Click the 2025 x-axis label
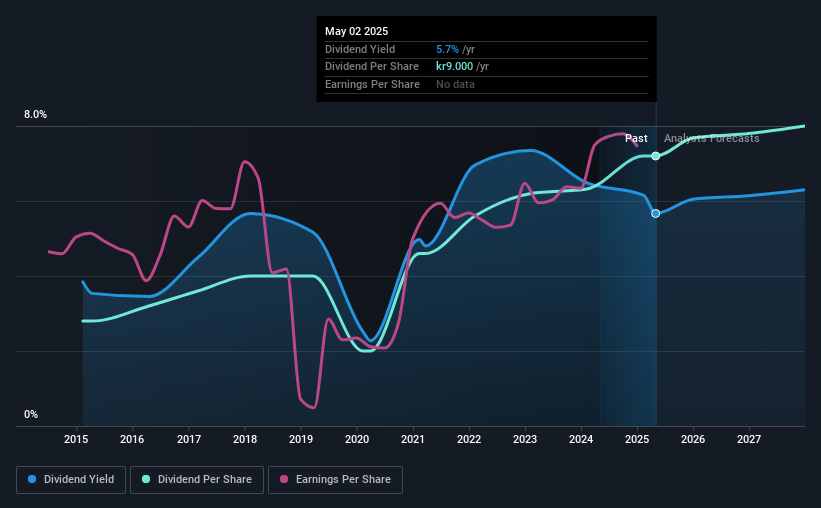The height and width of the screenshot is (508, 821). (x=637, y=439)
